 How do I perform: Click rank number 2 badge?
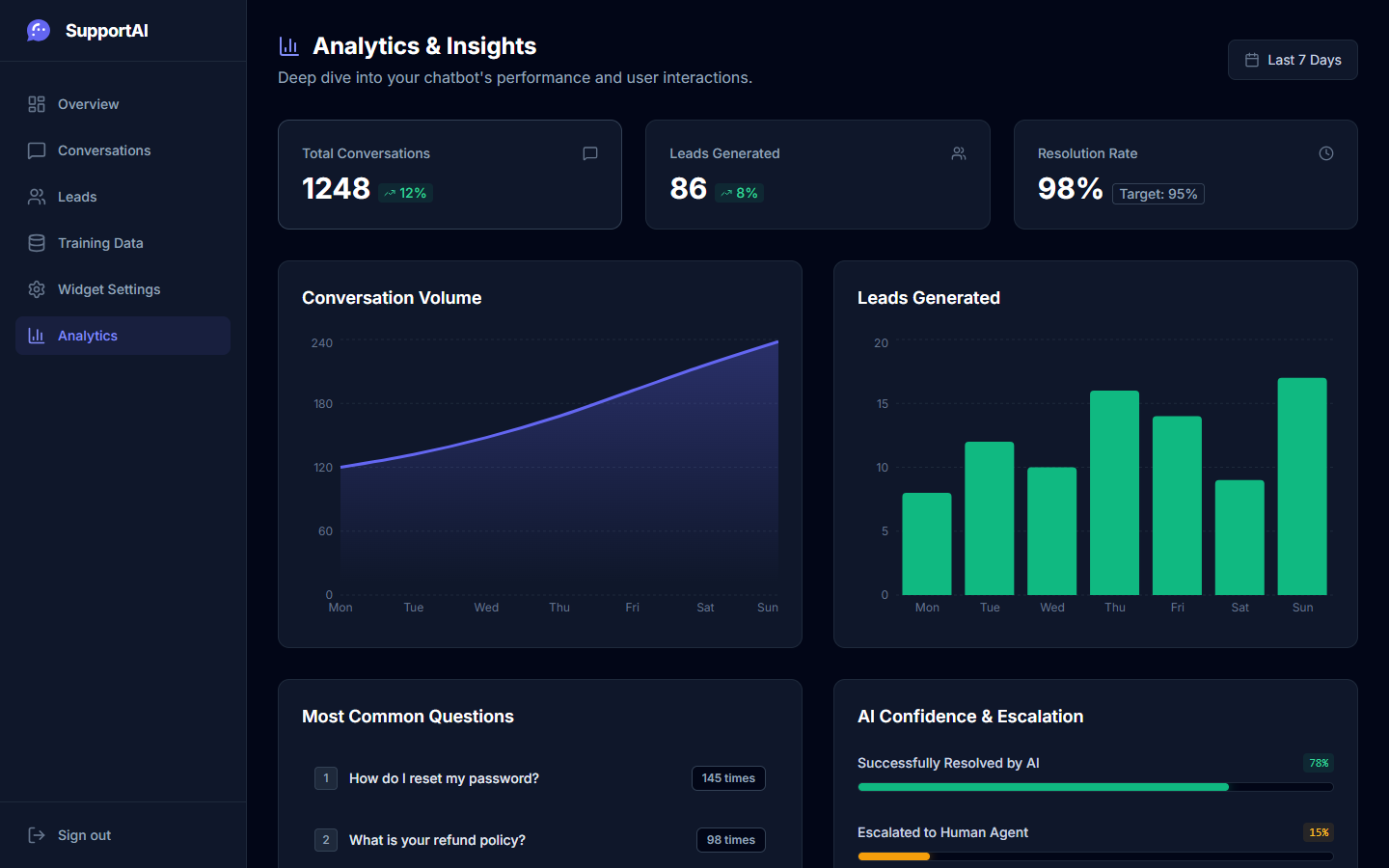326,840
